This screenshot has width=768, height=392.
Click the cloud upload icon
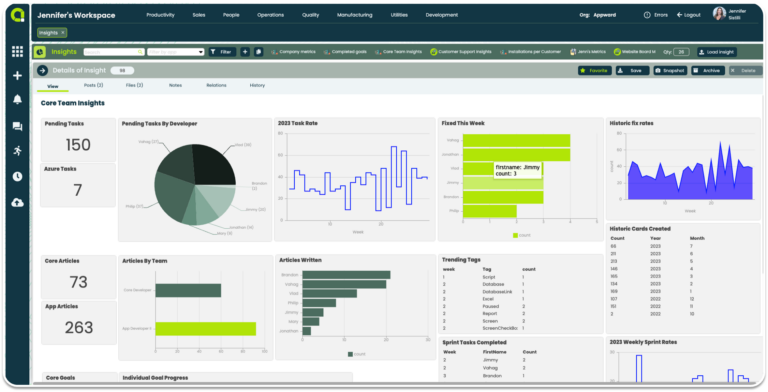(18, 202)
